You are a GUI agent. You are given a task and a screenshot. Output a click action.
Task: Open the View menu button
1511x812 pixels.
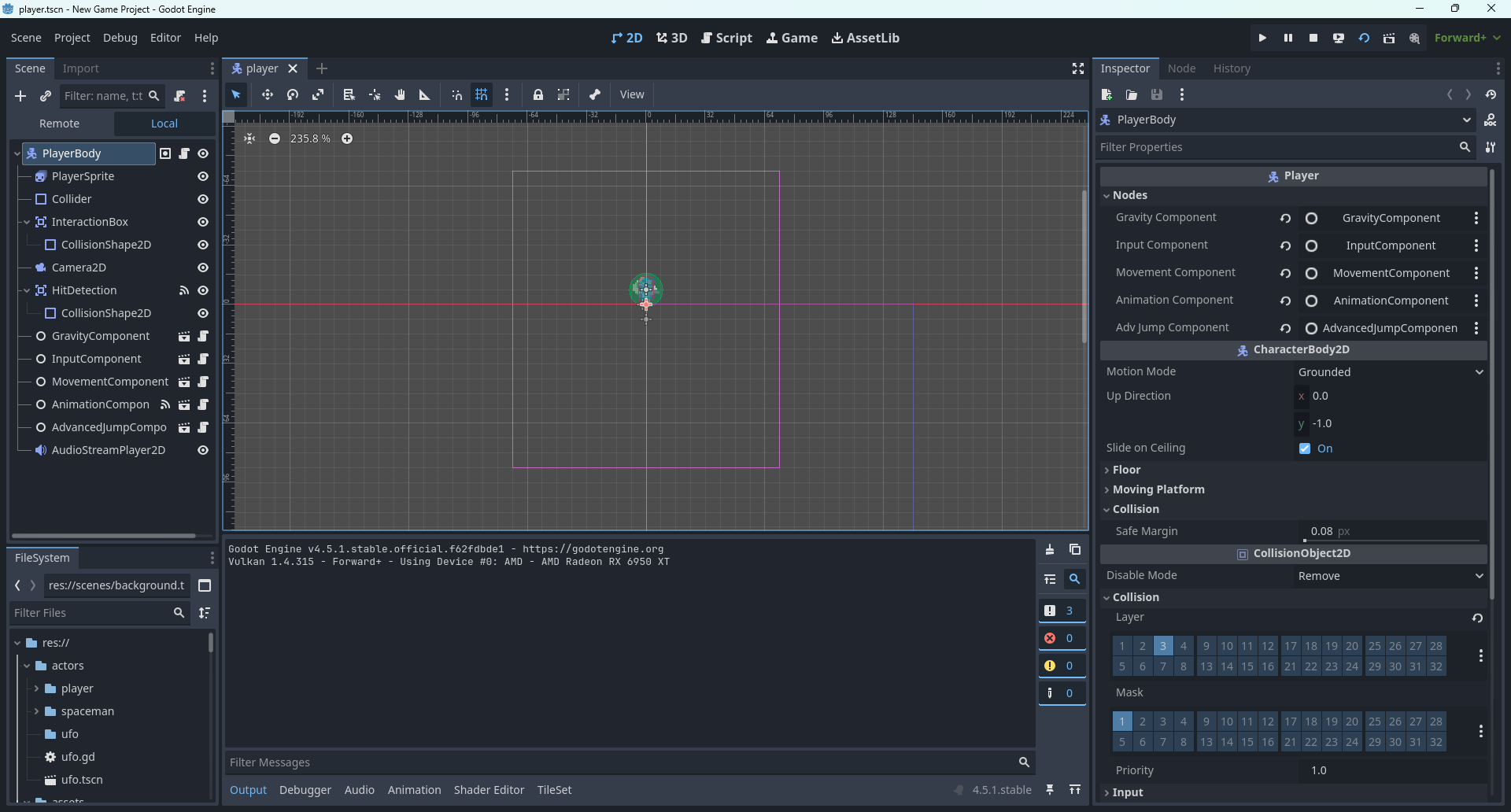pyautogui.click(x=631, y=94)
